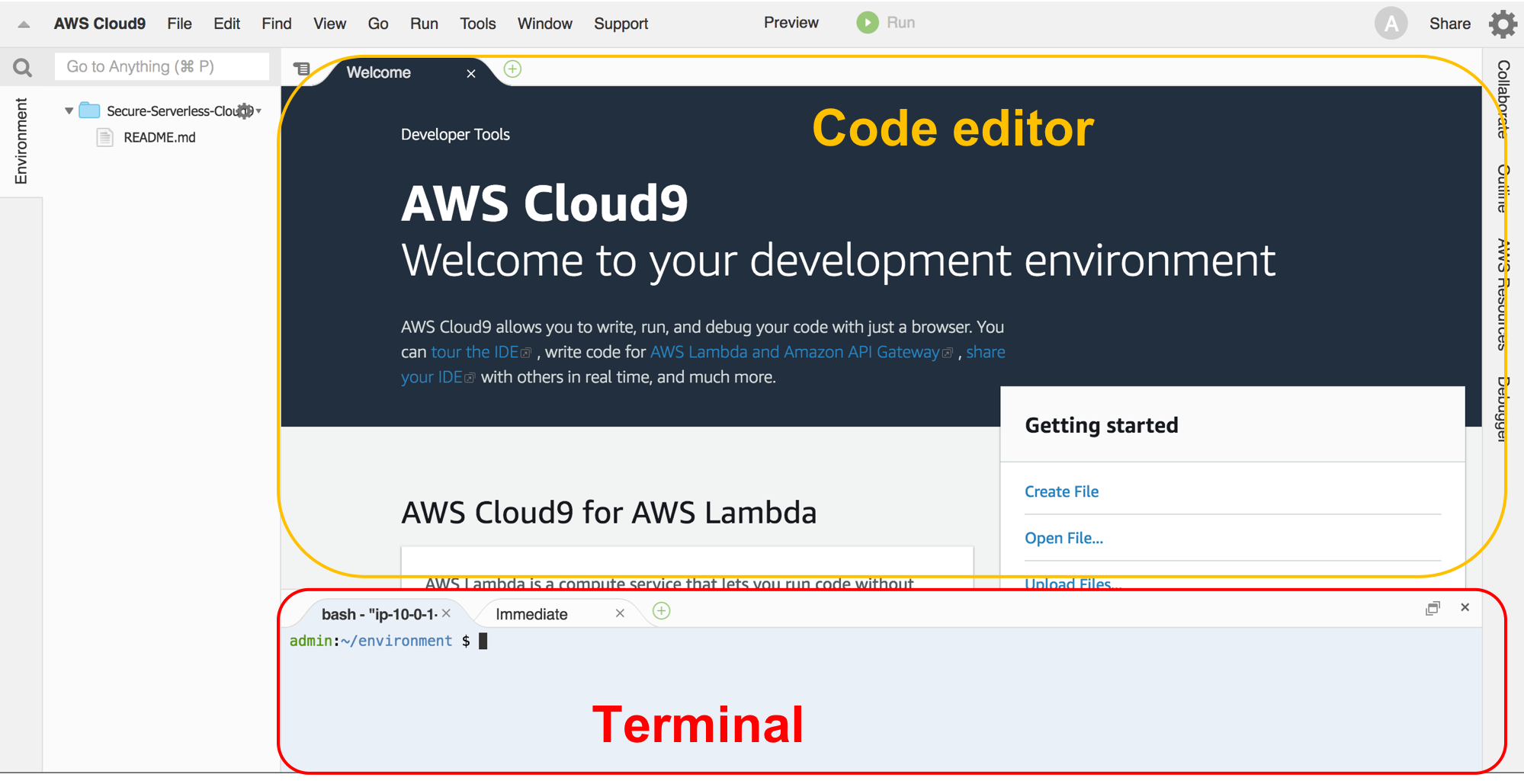Collapse the menu bar with the up arrow

(x=24, y=24)
